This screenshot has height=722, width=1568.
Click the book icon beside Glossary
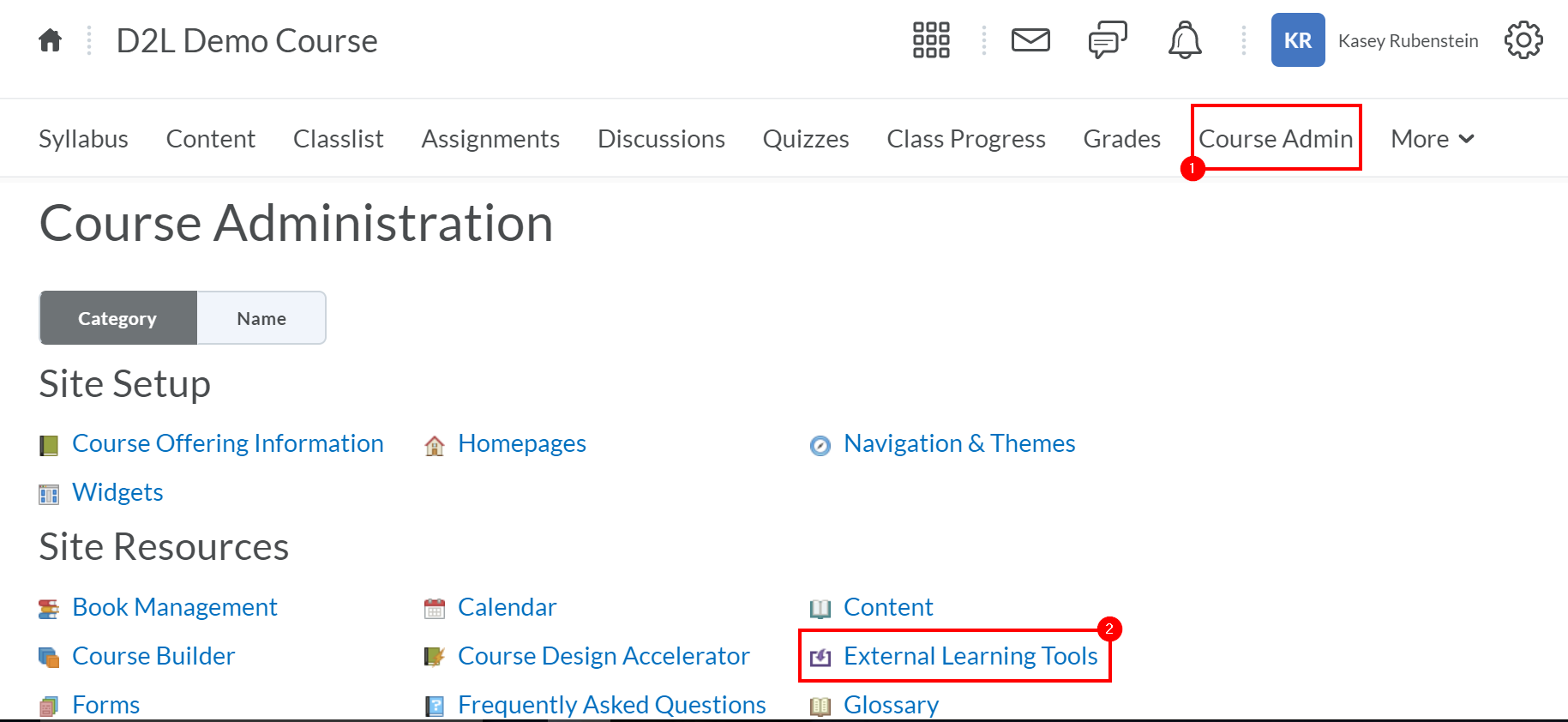[x=820, y=706]
